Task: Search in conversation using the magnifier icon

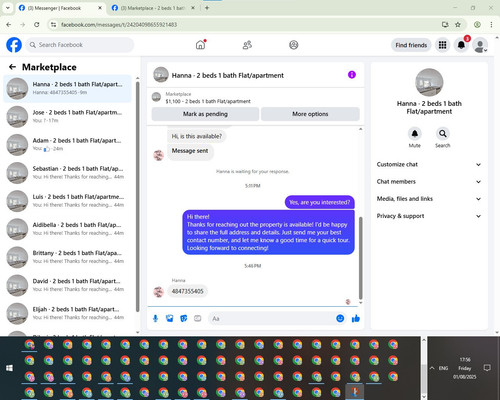Action: tap(443, 134)
